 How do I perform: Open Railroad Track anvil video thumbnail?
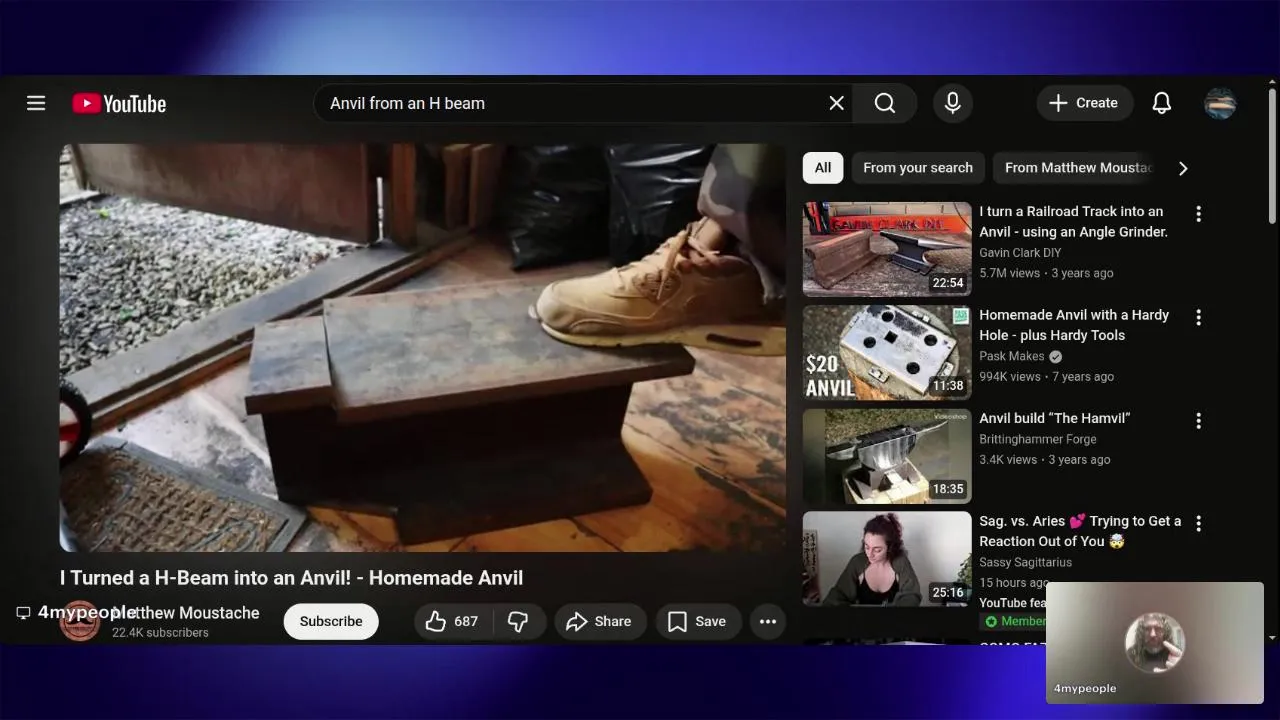point(887,249)
